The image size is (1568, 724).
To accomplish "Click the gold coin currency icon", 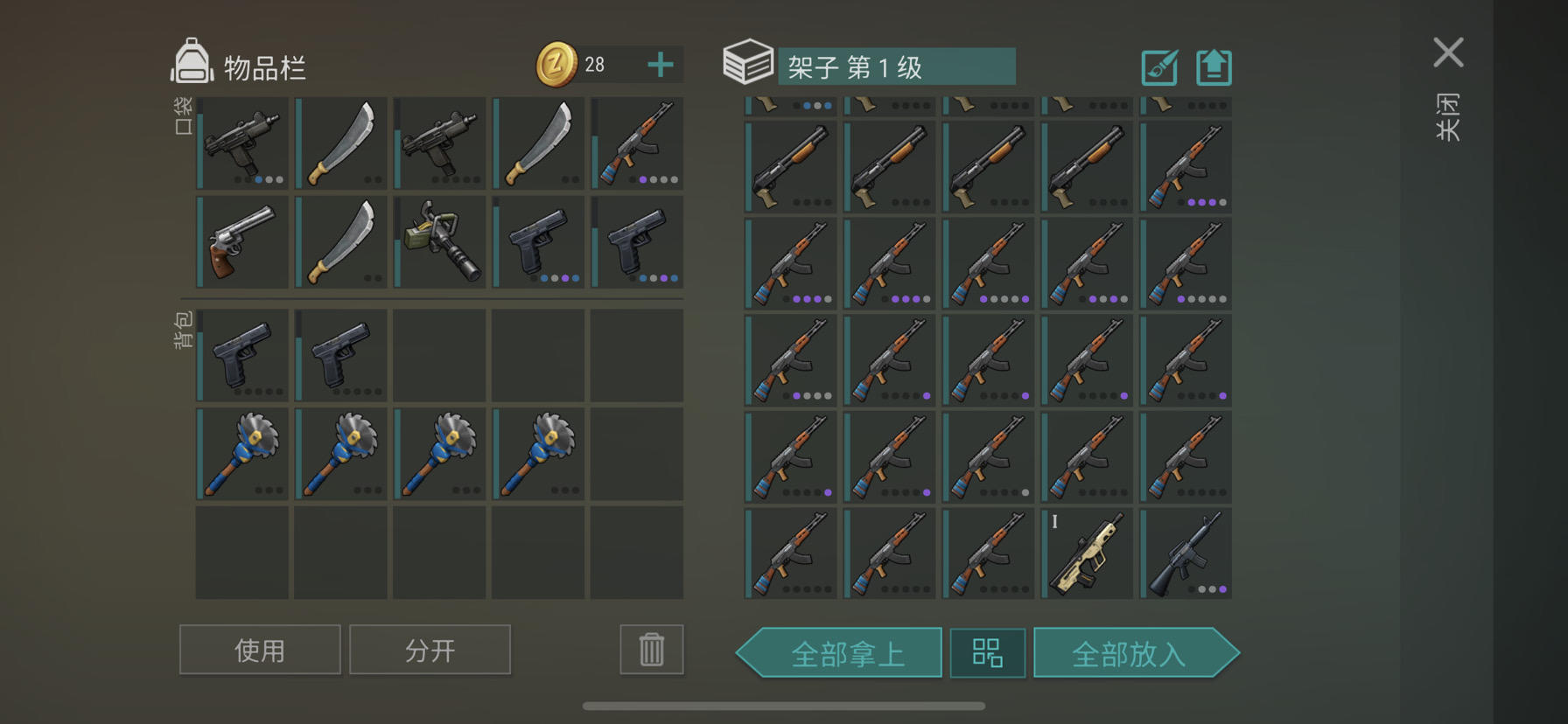I will 556,65.
